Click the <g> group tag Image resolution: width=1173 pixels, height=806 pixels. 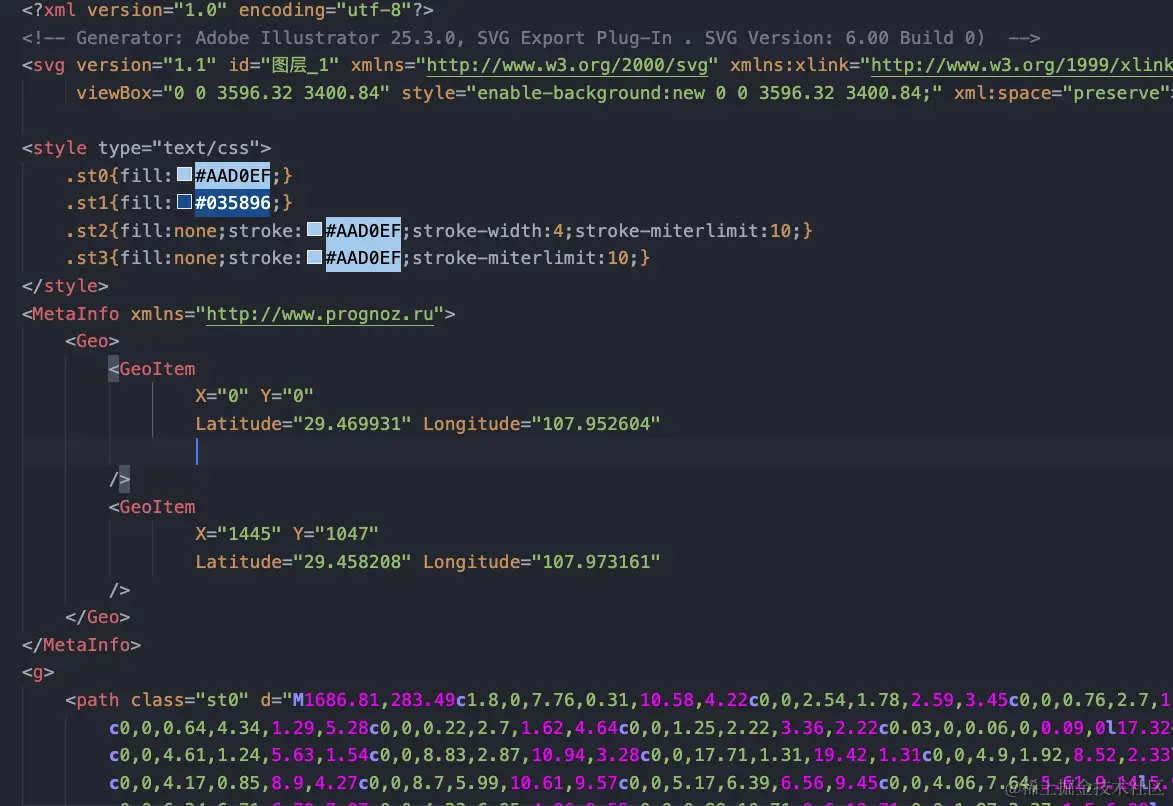click(x=38, y=672)
